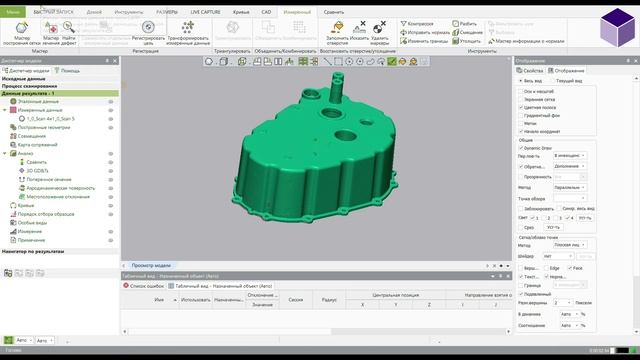Image resolution: width=640 pixels, height=360 pixels.
Task: Open the Шейдер dropdown
Action: point(558,256)
